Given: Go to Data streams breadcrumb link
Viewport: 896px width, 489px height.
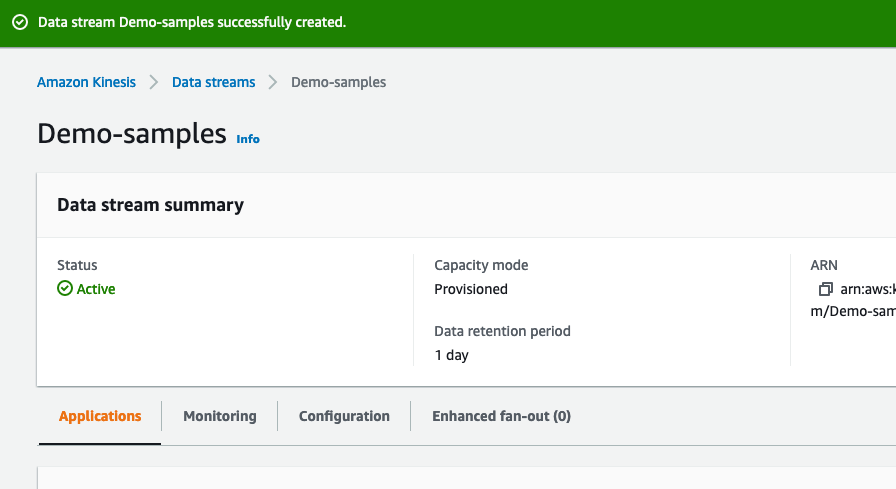Looking at the screenshot, I should [213, 82].
